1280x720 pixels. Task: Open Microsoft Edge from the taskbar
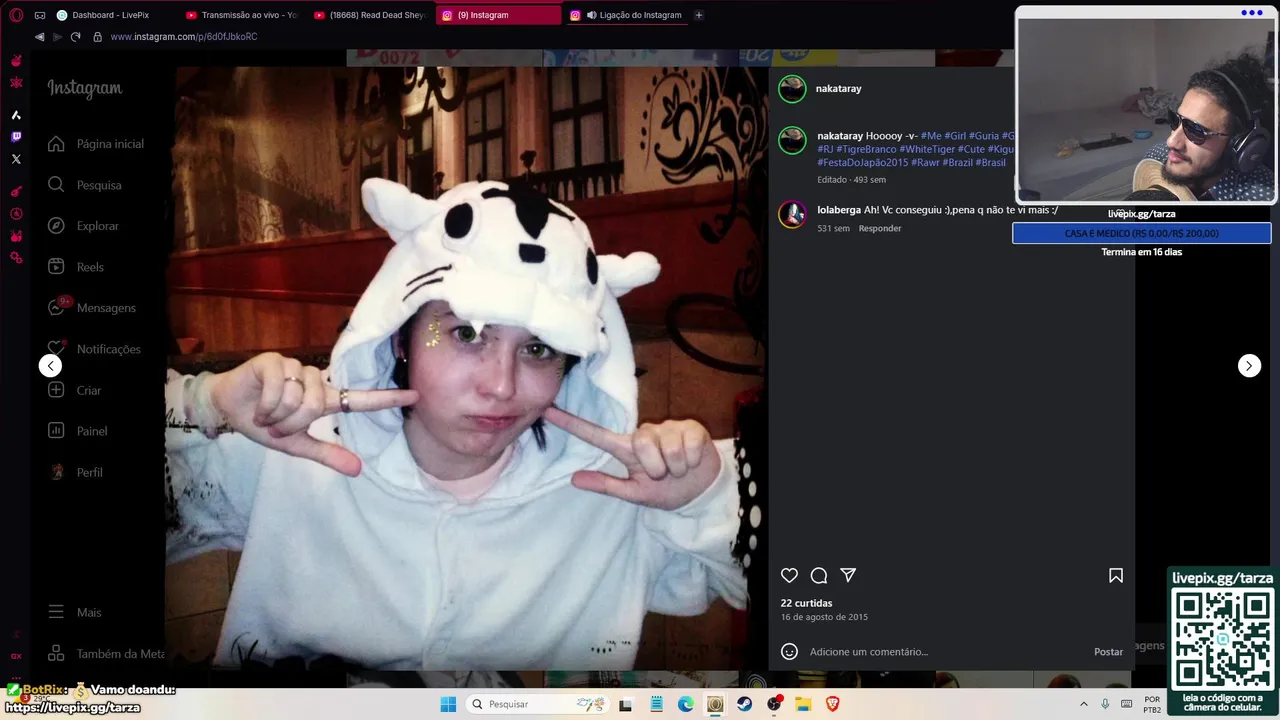[x=686, y=704]
